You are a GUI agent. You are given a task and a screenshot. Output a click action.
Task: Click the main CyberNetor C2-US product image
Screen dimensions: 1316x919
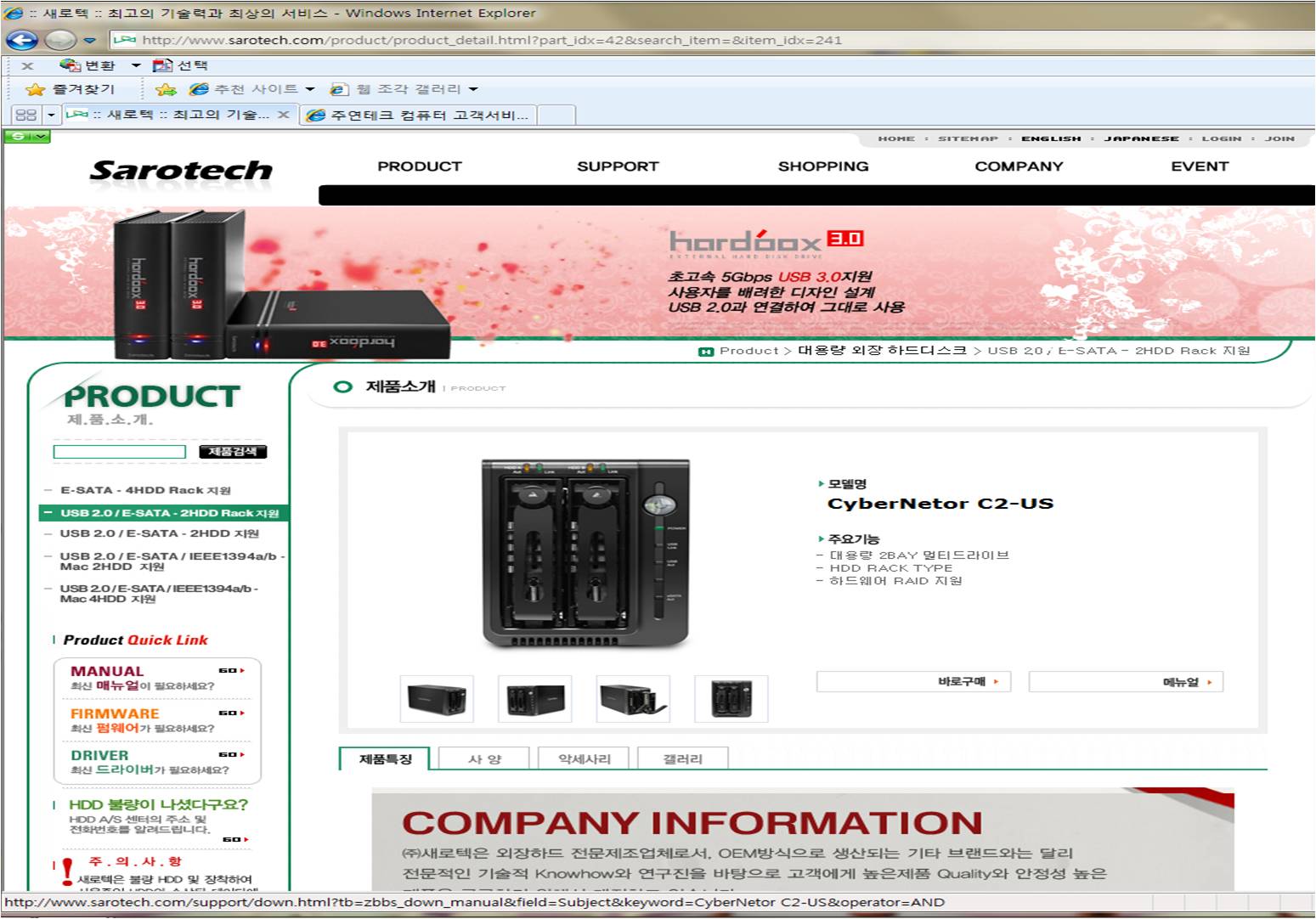click(x=585, y=553)
